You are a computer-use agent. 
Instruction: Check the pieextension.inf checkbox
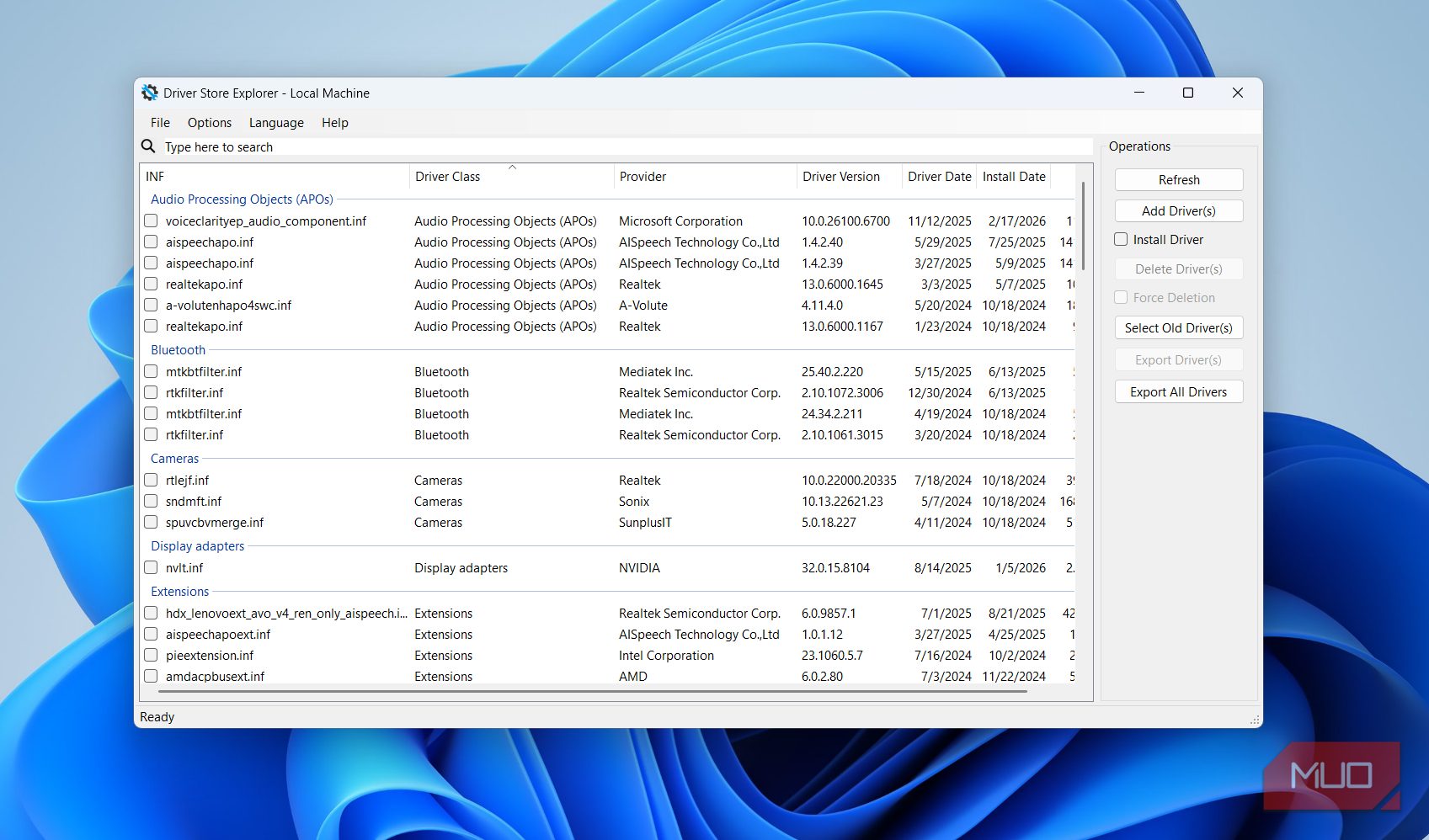click(x=151, y=655)
